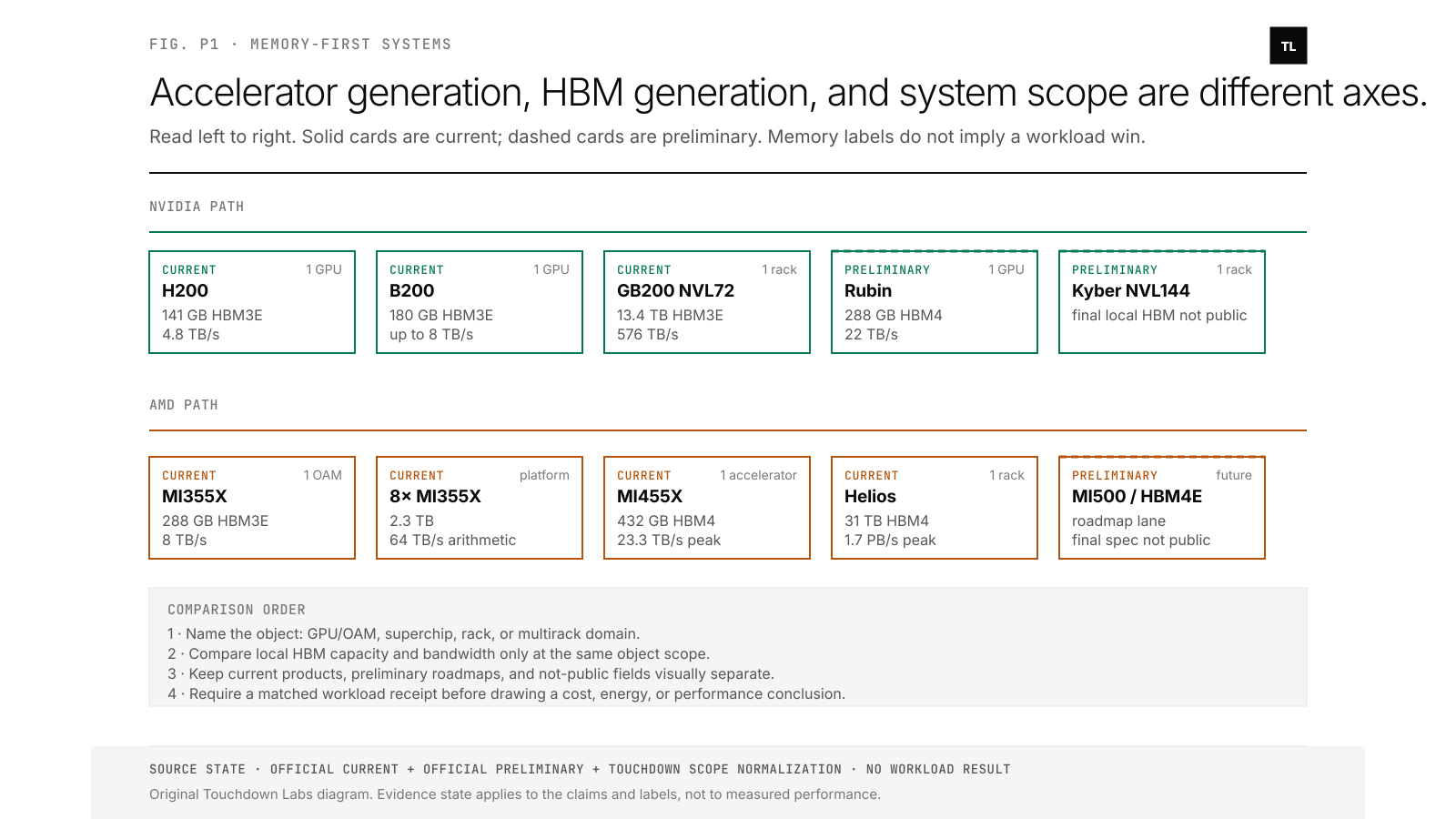This screenshot has height=819, width=1456.
Task: Click '64 TB/s arithmetic' text
Action: click(452, 540)
